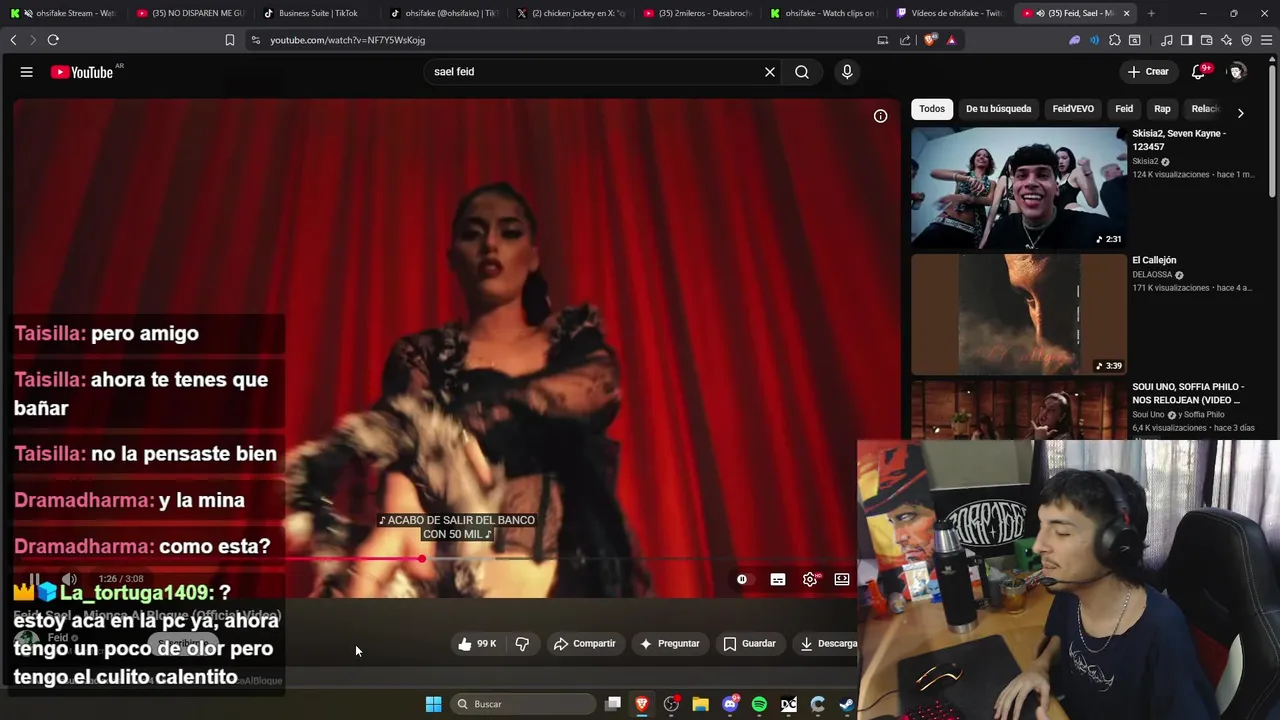The width and height of the screenshot is (1280, 720).
Task: Open Brave Leo AI sparkle icon
Action: [1226, 40]
